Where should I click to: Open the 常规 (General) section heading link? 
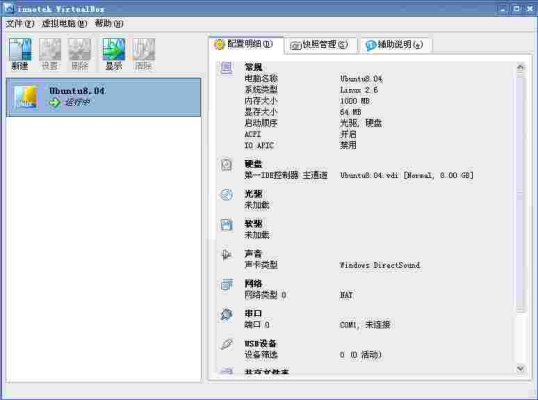[253, 67]
